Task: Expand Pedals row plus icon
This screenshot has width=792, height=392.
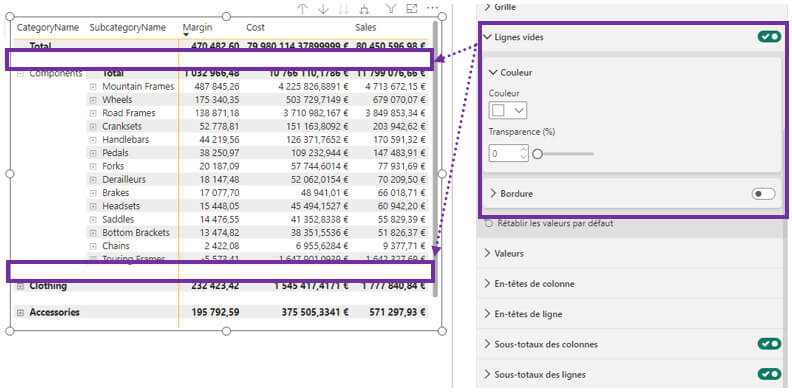Action: point(93,153)
